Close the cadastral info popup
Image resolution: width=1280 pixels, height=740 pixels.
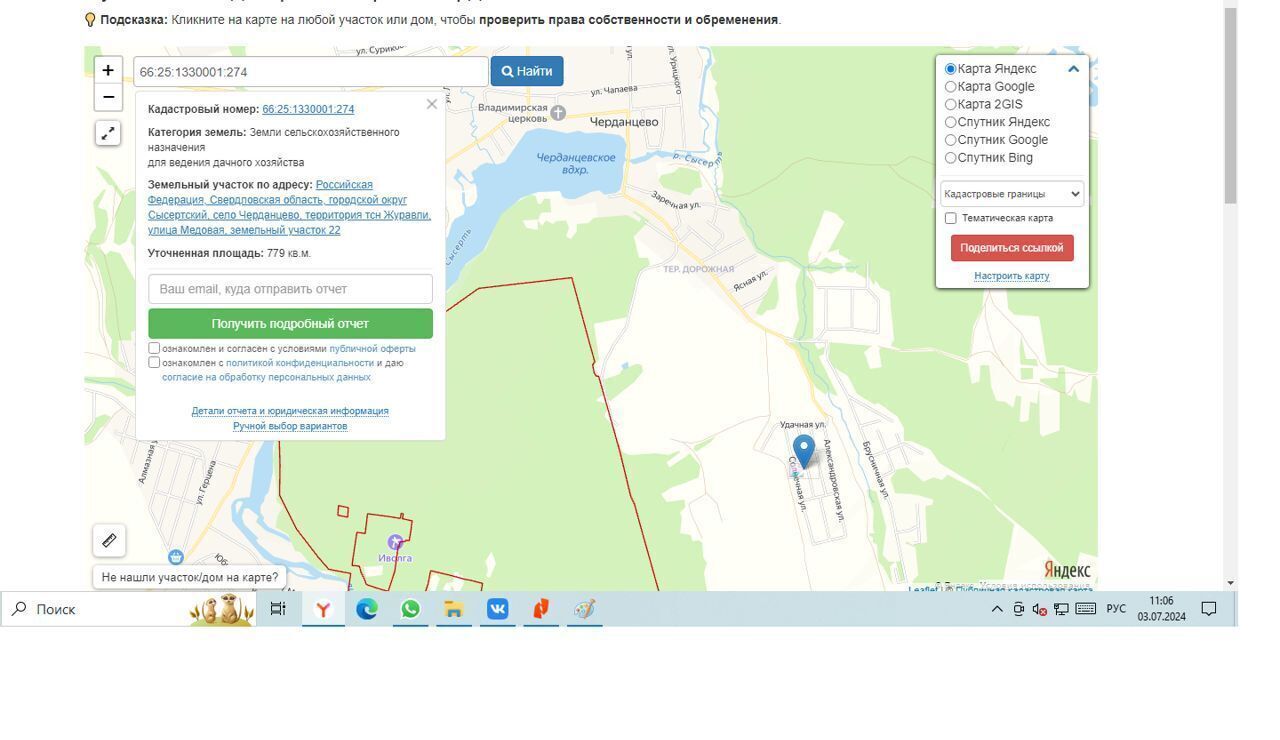coord(431,104)
